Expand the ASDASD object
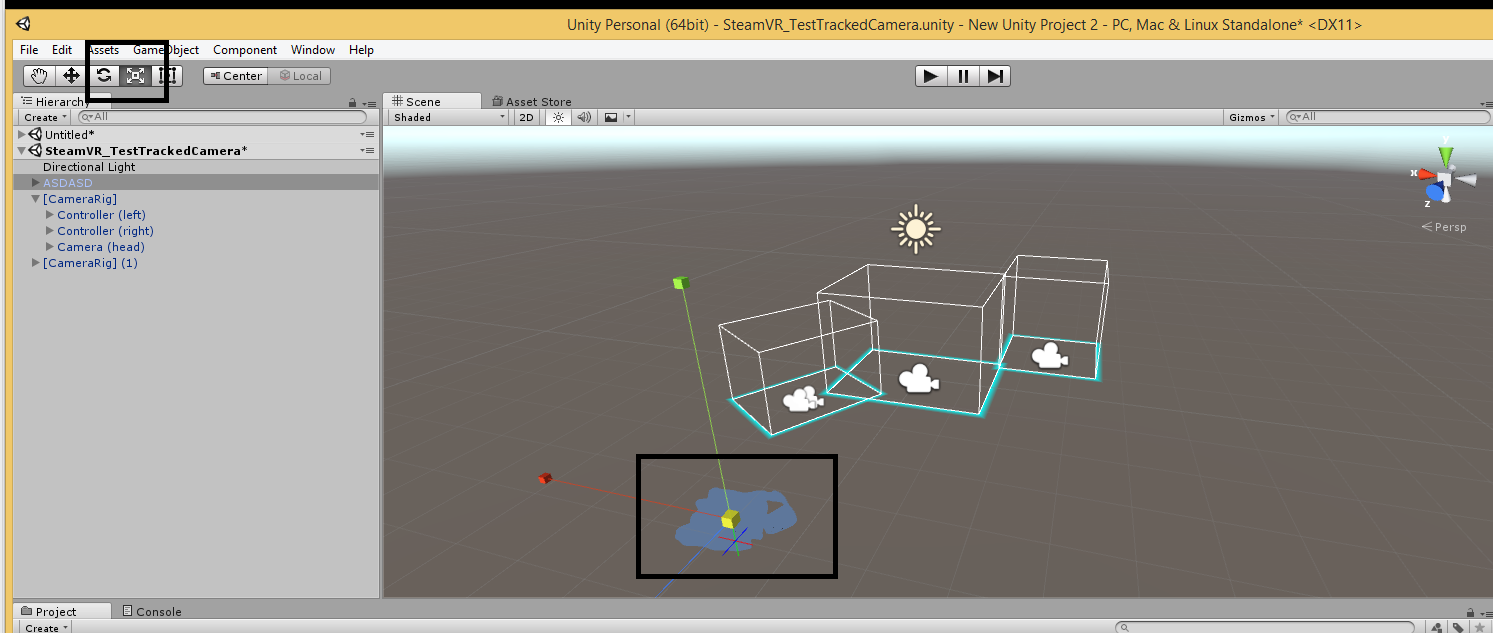Screen dimensions: 1493x633 point(36,183)
